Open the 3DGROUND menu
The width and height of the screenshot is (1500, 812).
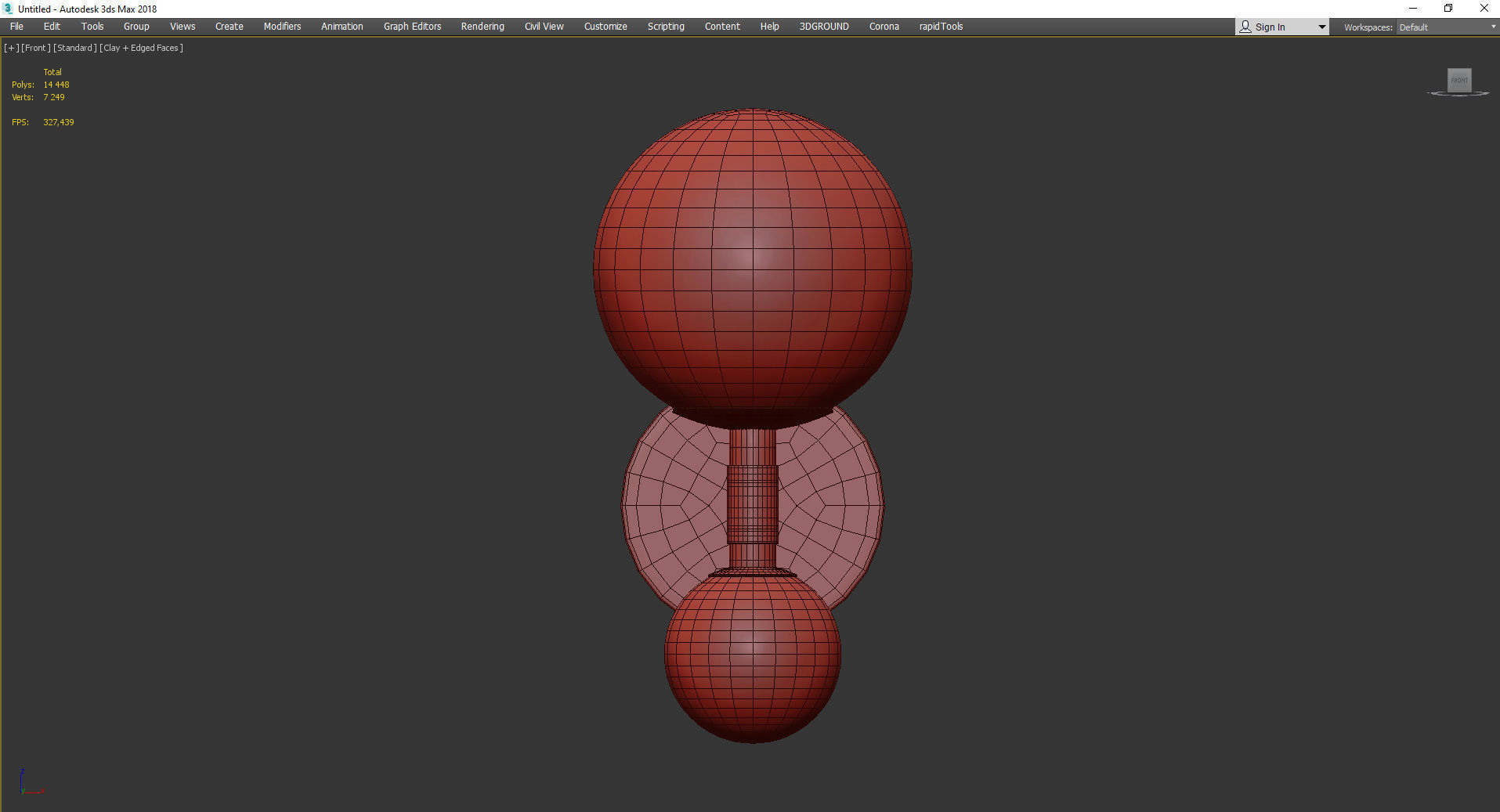click(x=824, y=27)
